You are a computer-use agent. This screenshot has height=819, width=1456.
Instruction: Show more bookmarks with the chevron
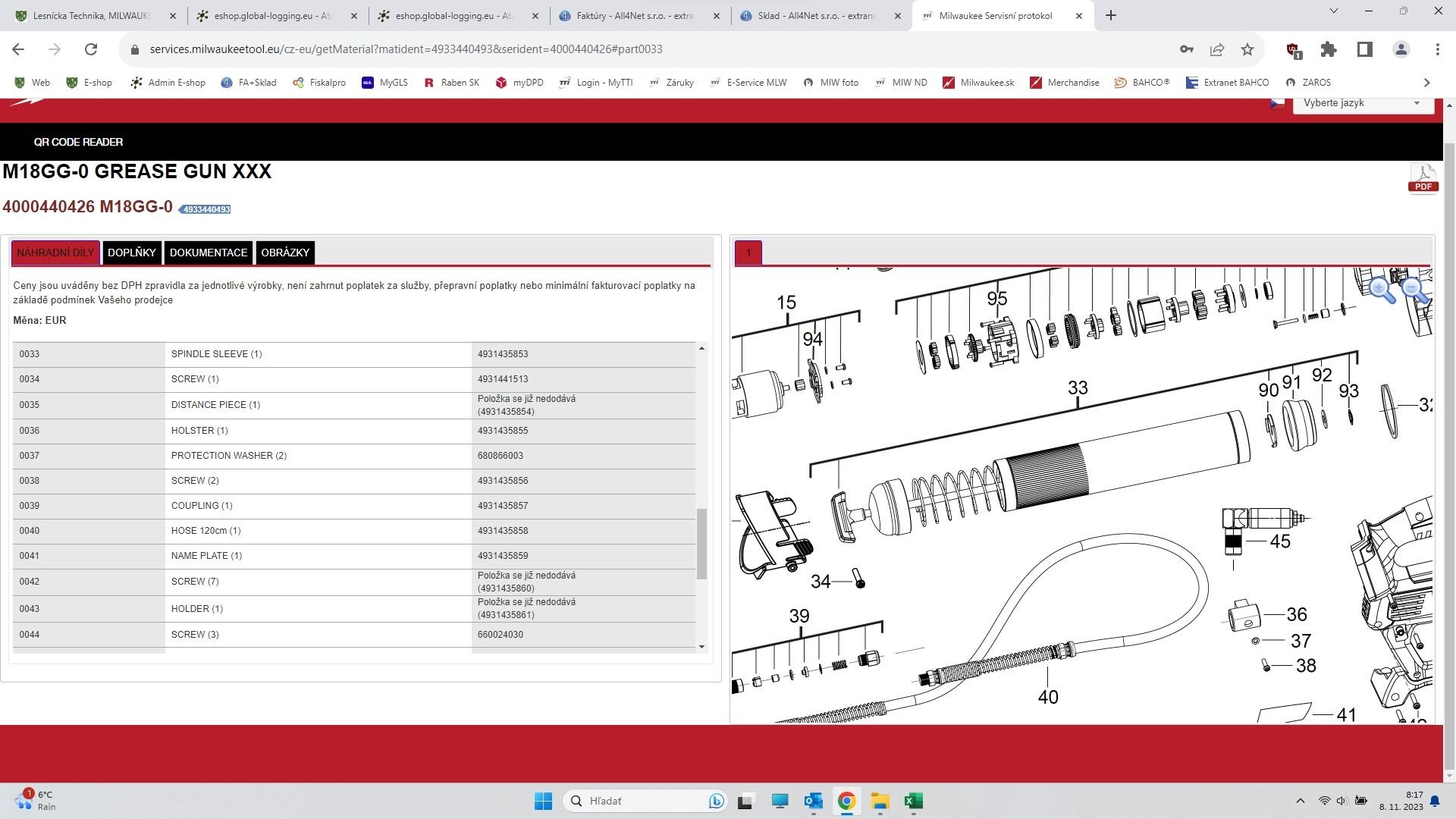1426,83
